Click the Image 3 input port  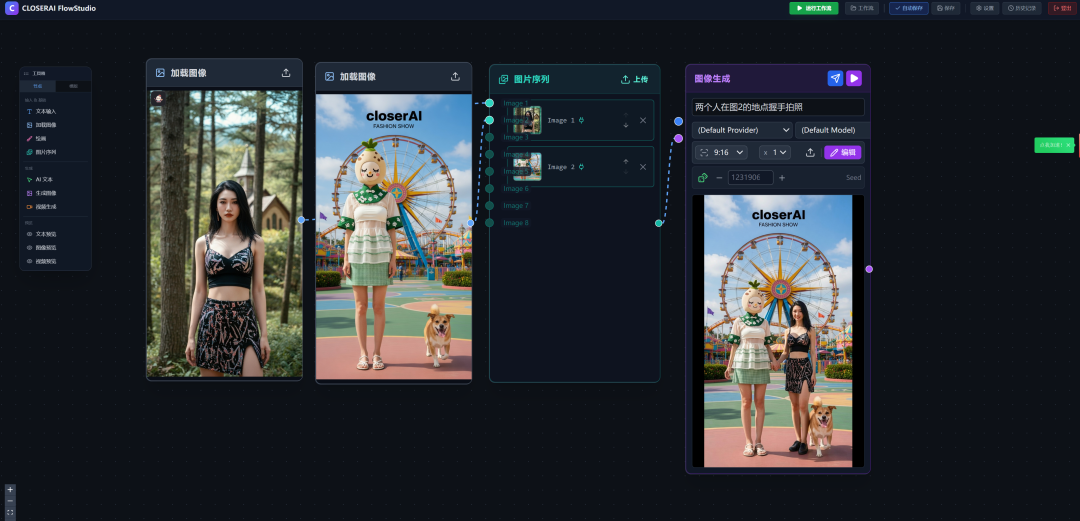coord(489,137)
